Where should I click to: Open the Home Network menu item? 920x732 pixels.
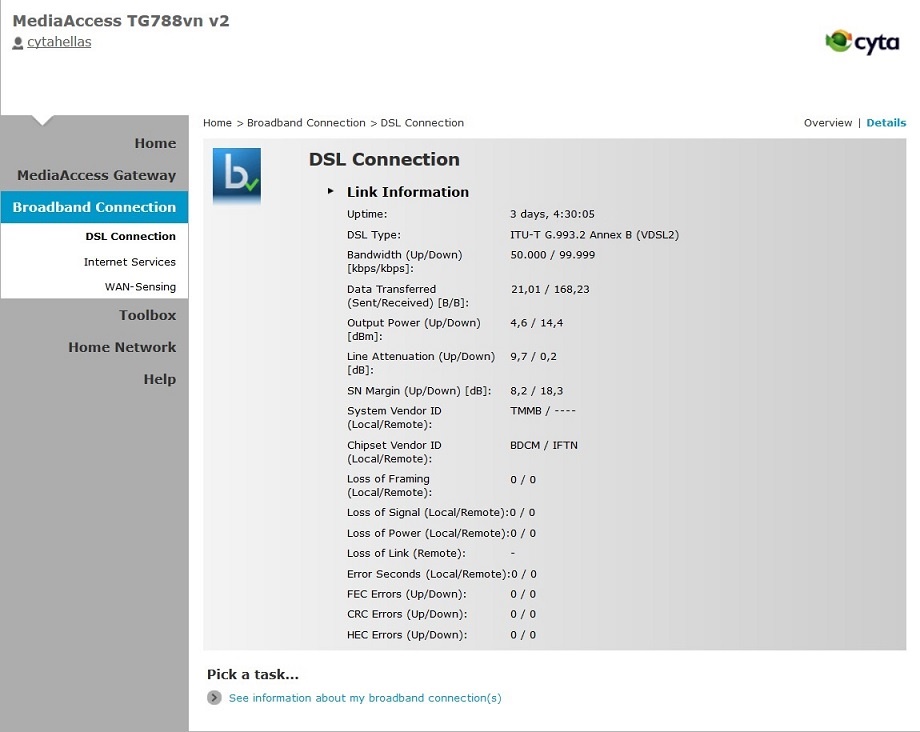pos(122,347)
